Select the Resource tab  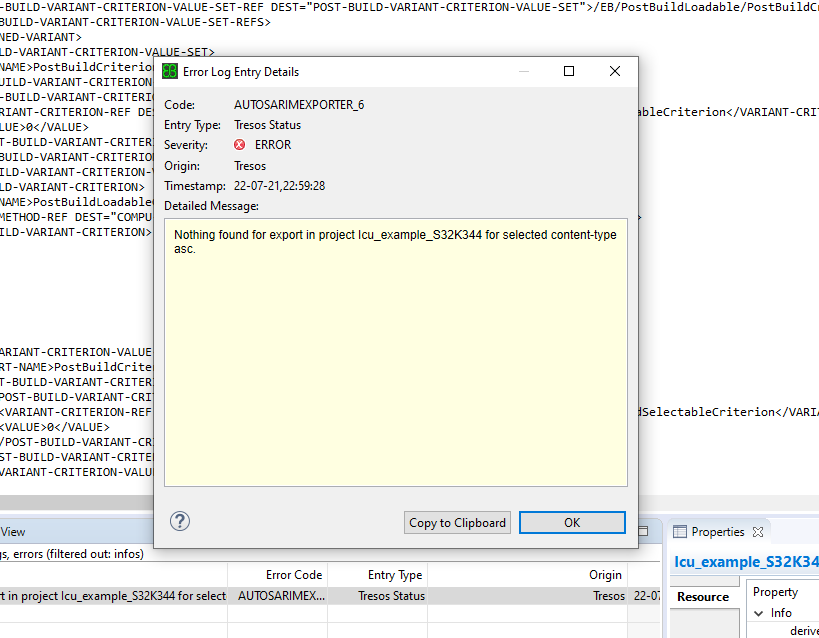click(703, 596)
